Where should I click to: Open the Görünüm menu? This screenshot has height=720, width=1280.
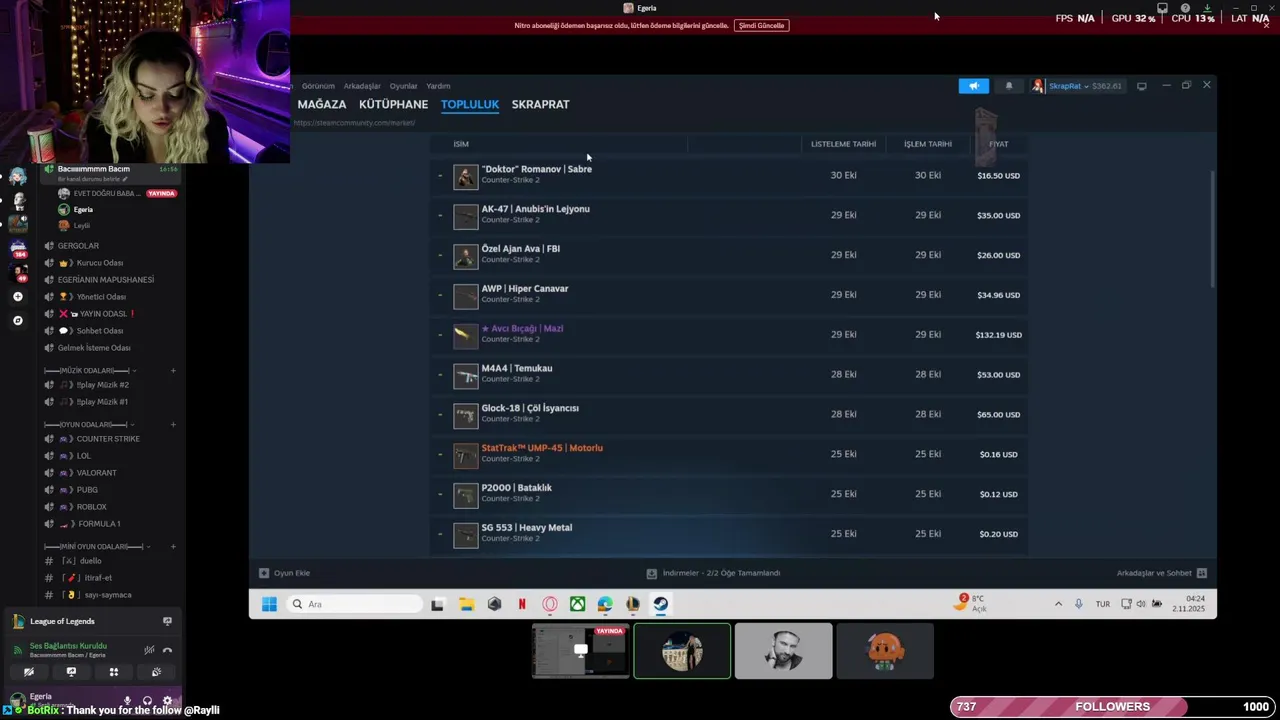click(318, 86)
